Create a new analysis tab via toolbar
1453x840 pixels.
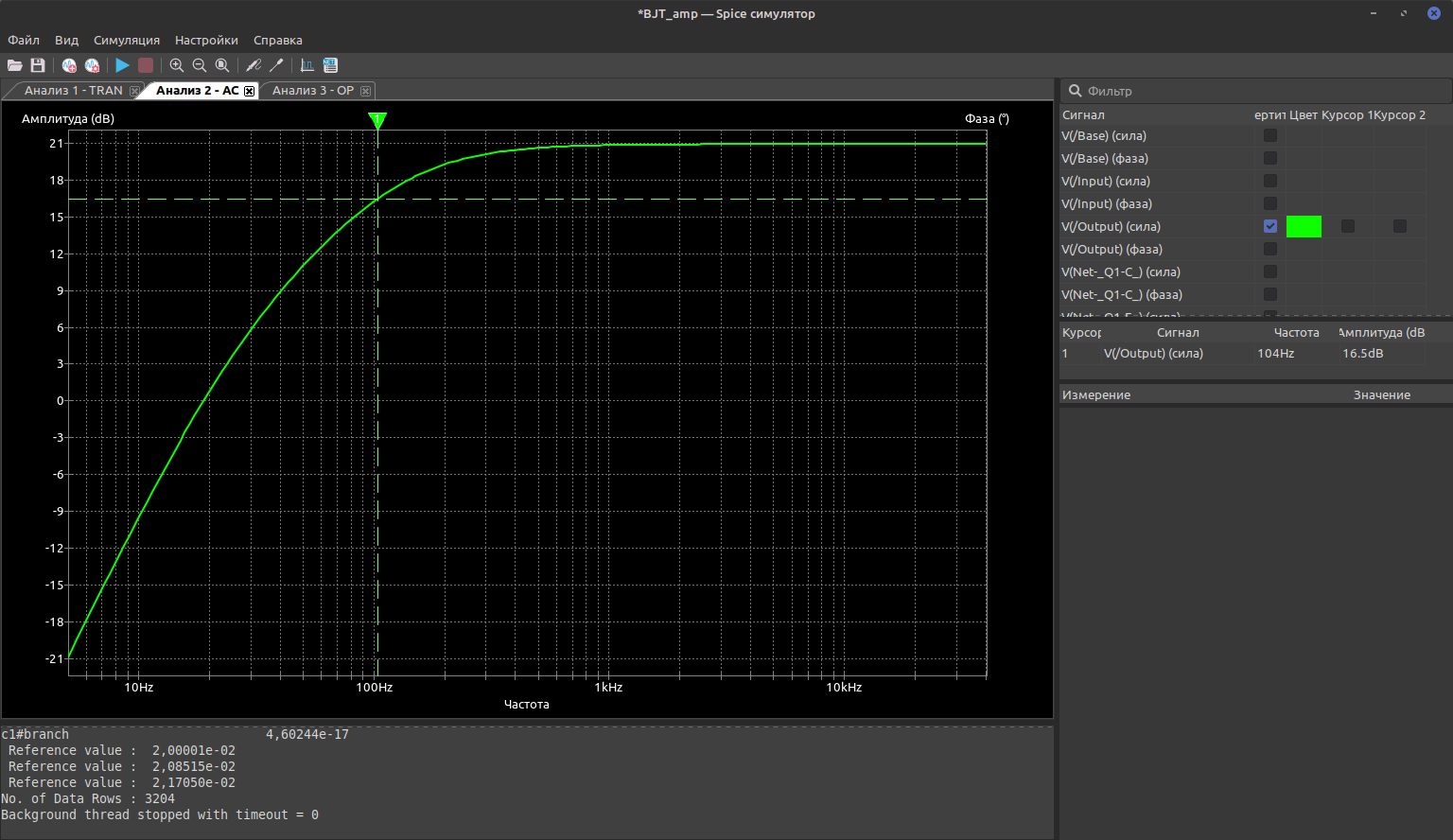[x=69, y=65]
